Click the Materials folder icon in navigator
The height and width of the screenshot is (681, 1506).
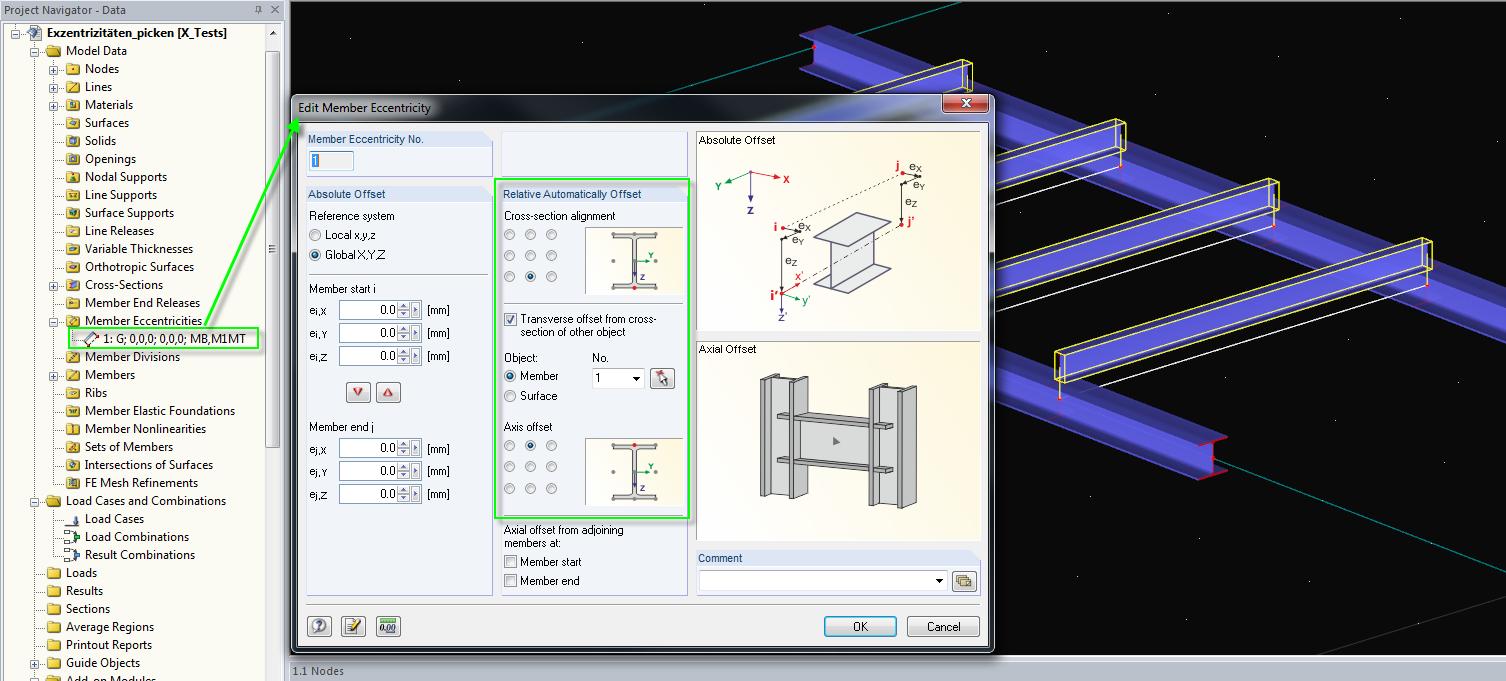pos(74,105)
